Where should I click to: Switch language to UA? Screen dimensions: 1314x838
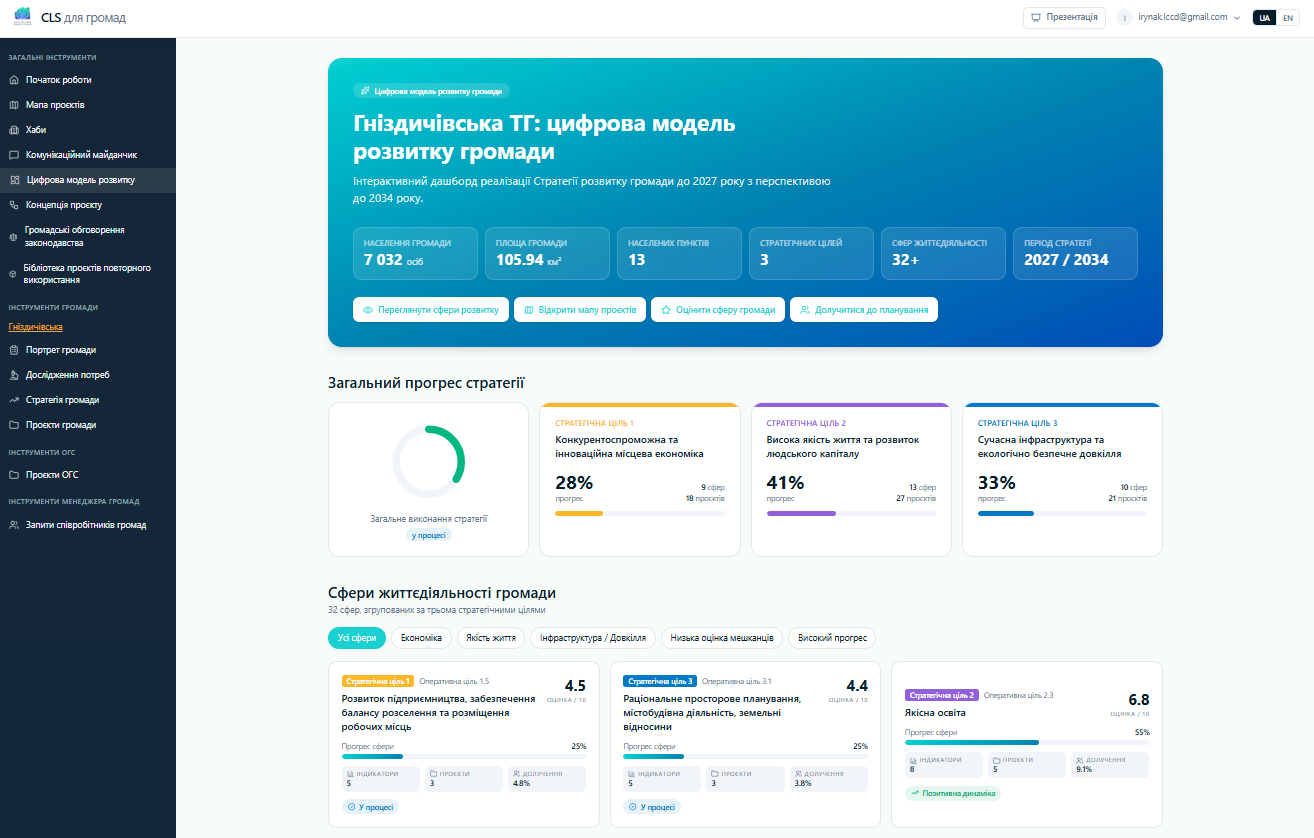(1265, 18)
